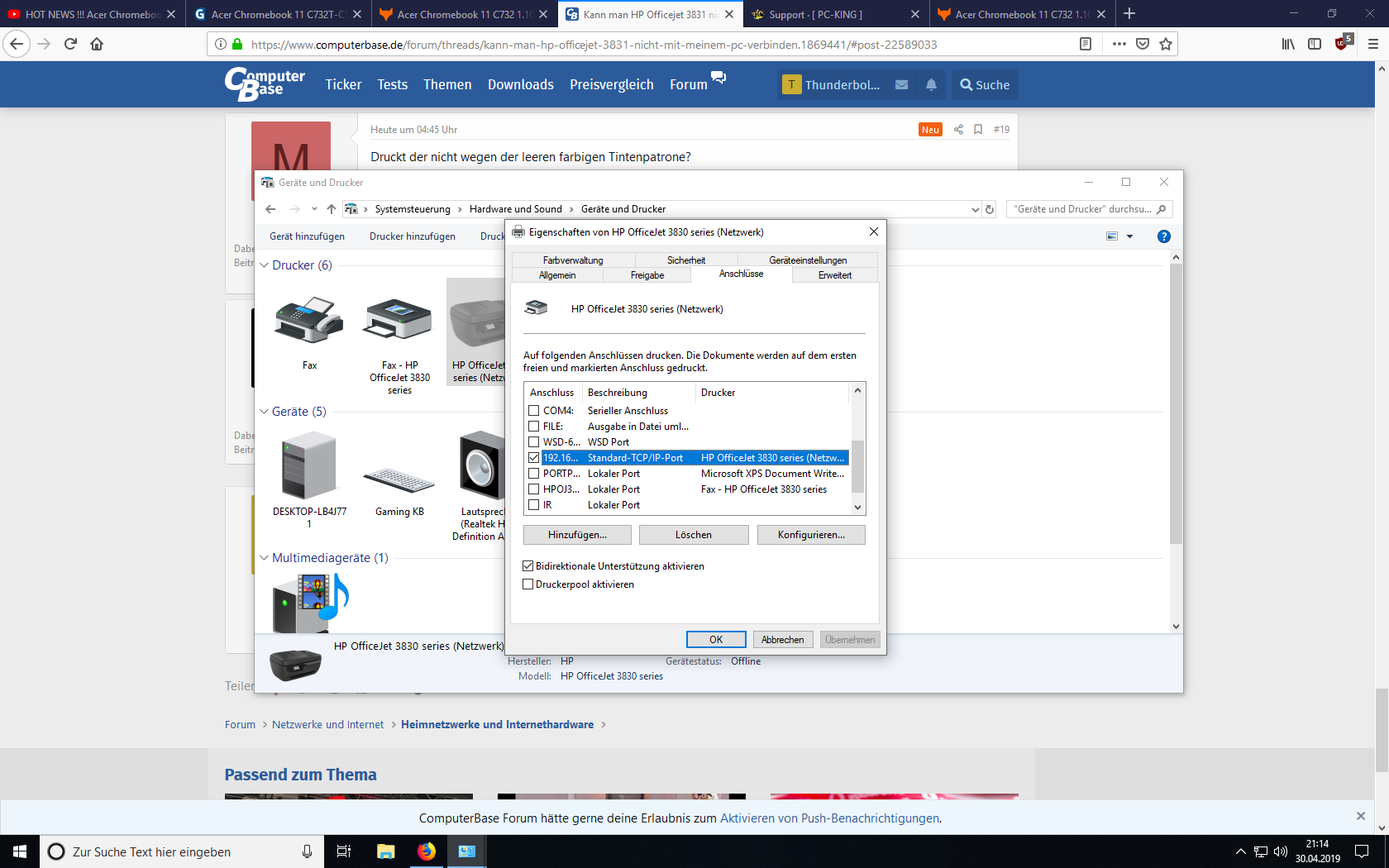Open help in Geräte und Drucker window
Viewport: 1389px width, 868px height.
(1164, 236)
